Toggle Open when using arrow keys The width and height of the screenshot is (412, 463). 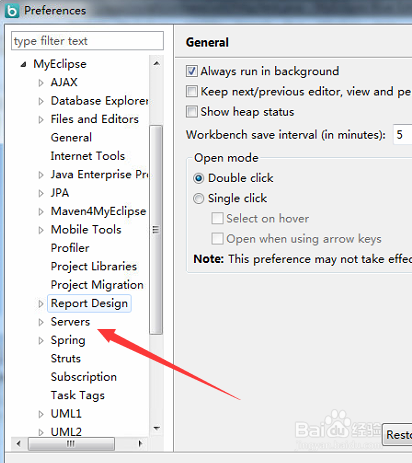coord(217,239)
